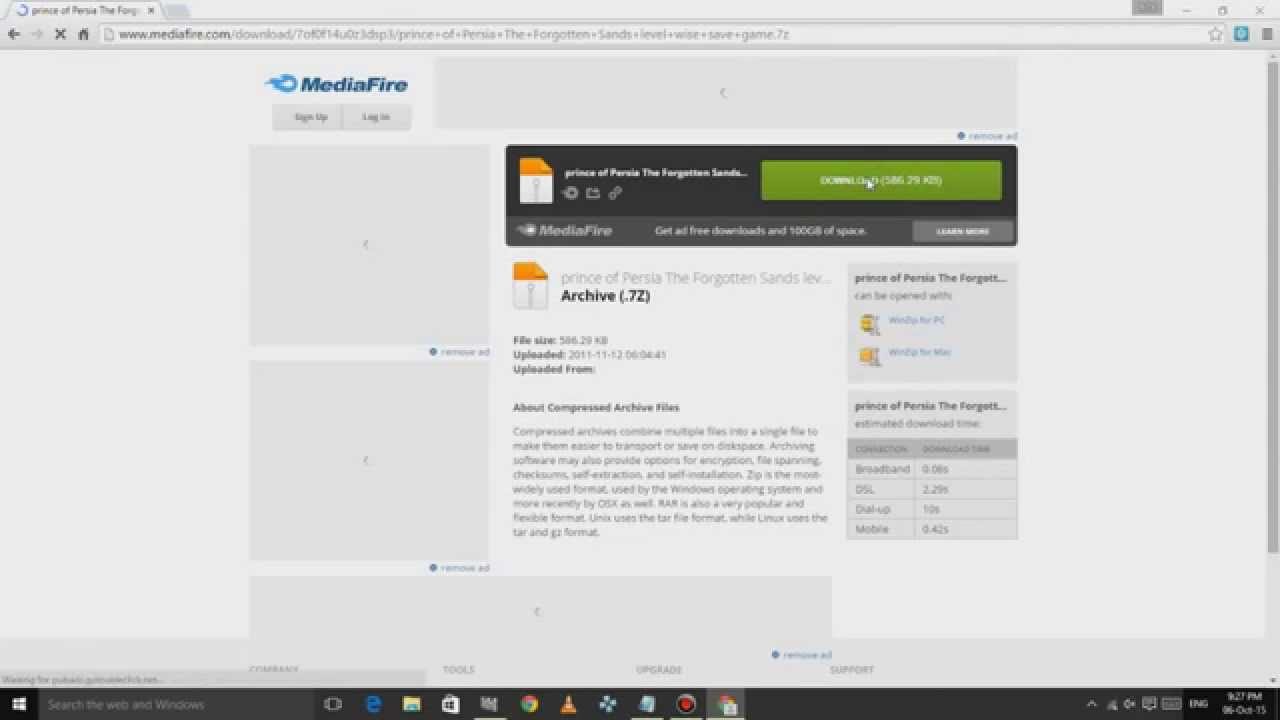1280x720 pixels.
Task: Click the settings gear icon under file name
Action: coord(571,193)
